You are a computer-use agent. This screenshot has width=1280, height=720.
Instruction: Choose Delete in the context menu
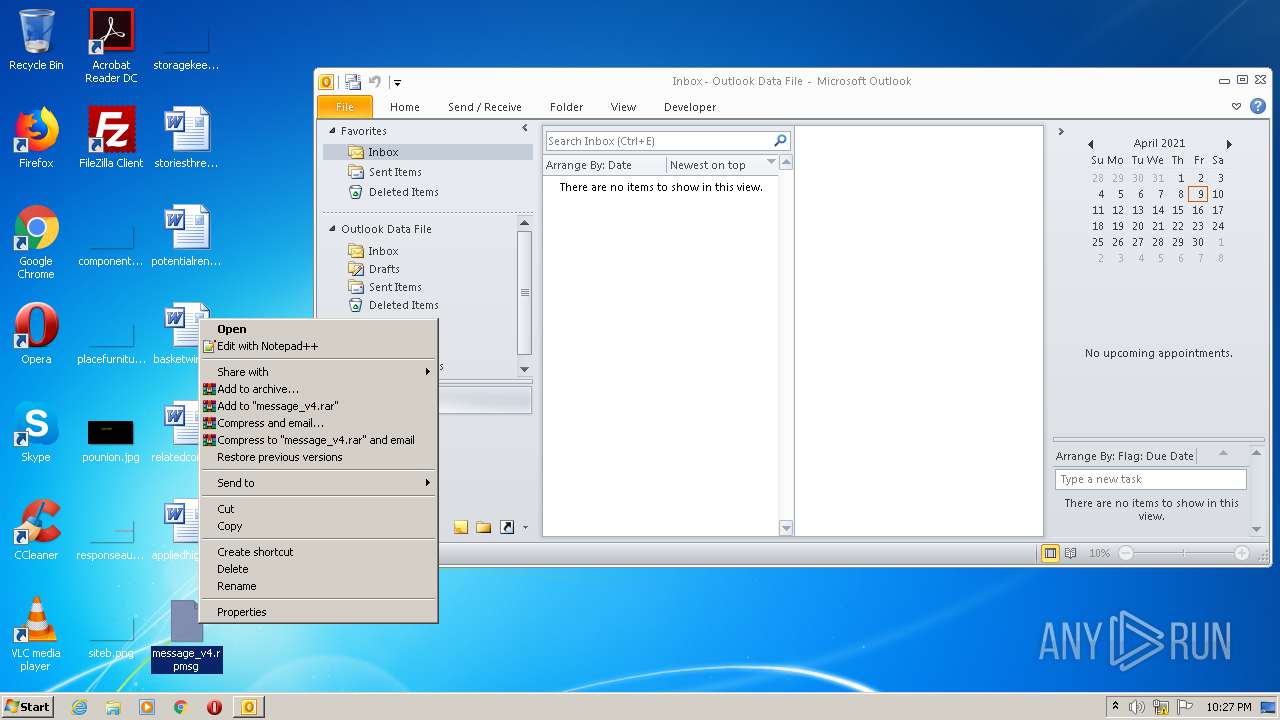319,569
